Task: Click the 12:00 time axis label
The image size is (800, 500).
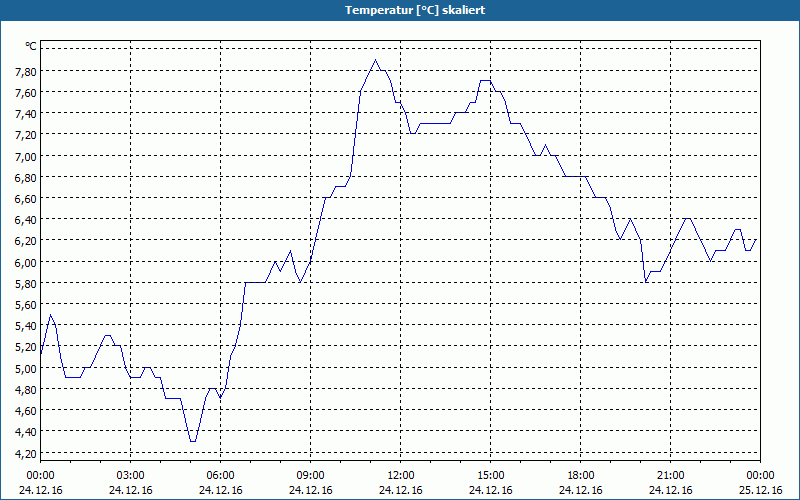Action: pyautogui.click(x=401, y=476)
